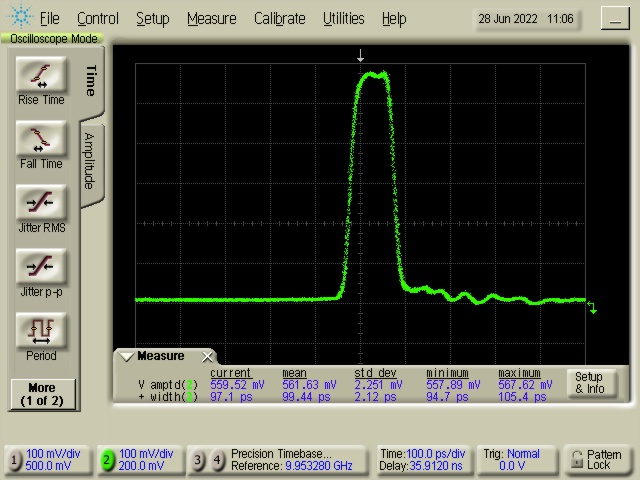Select the Rise Time measurement icon
Image resolution: width=640 pixels, height=480 pixels.
[x=41, y=76]
